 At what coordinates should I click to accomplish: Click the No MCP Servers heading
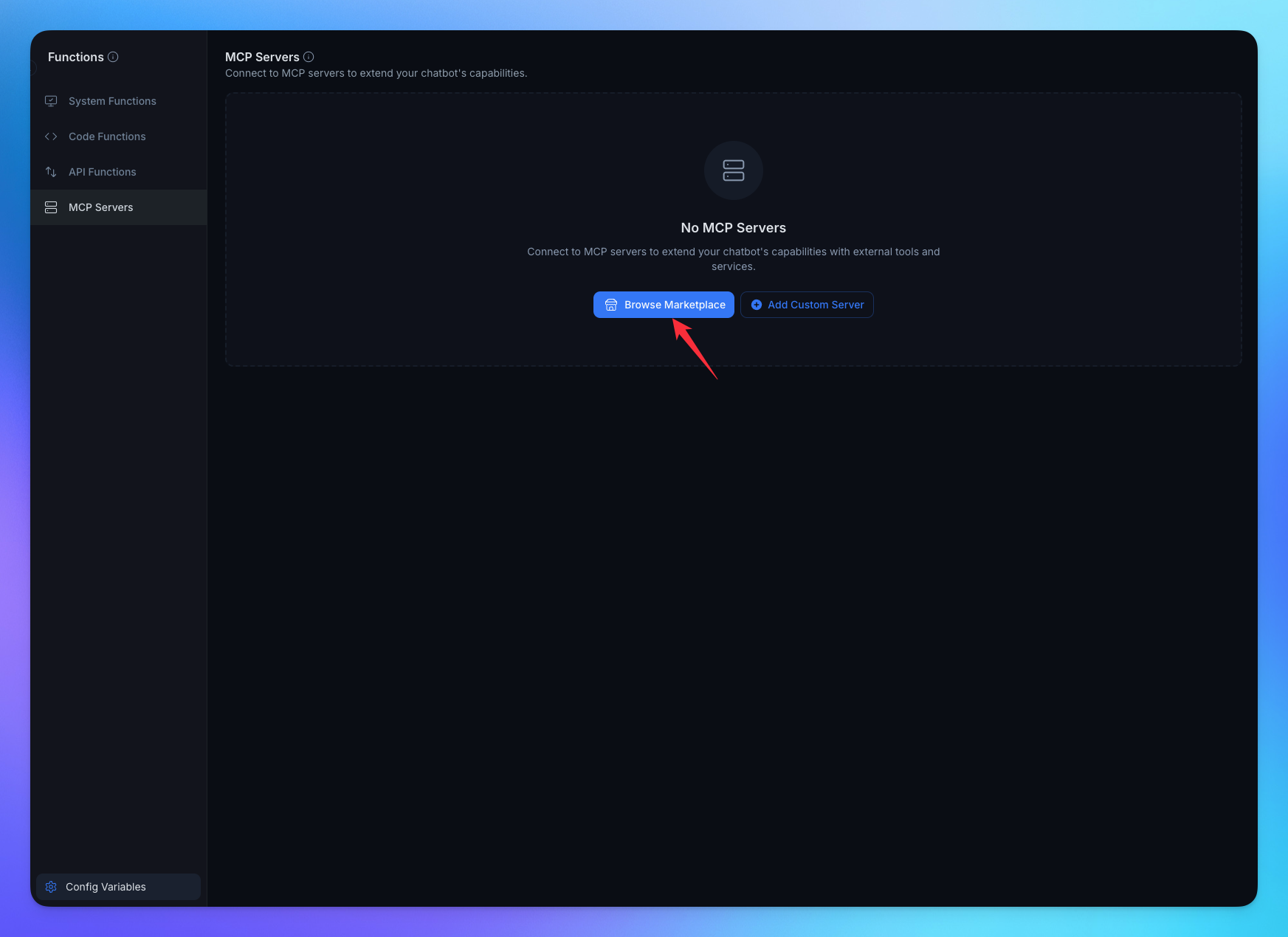(733, 227)
